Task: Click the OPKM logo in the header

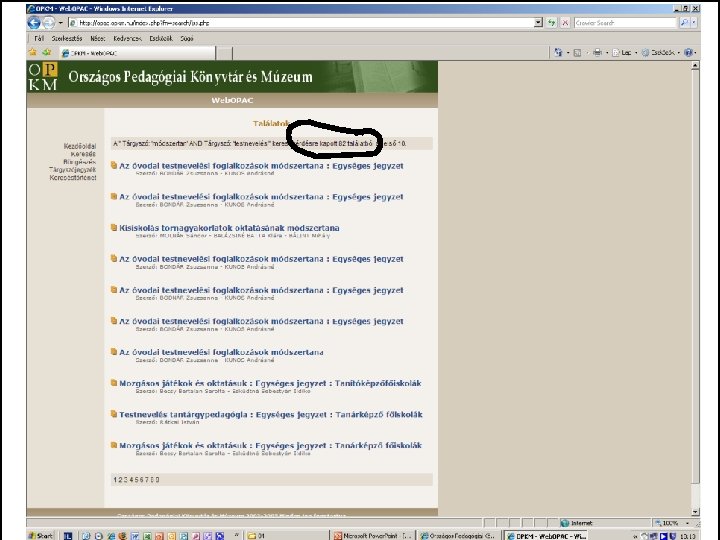Action: (x=43, y=77)
